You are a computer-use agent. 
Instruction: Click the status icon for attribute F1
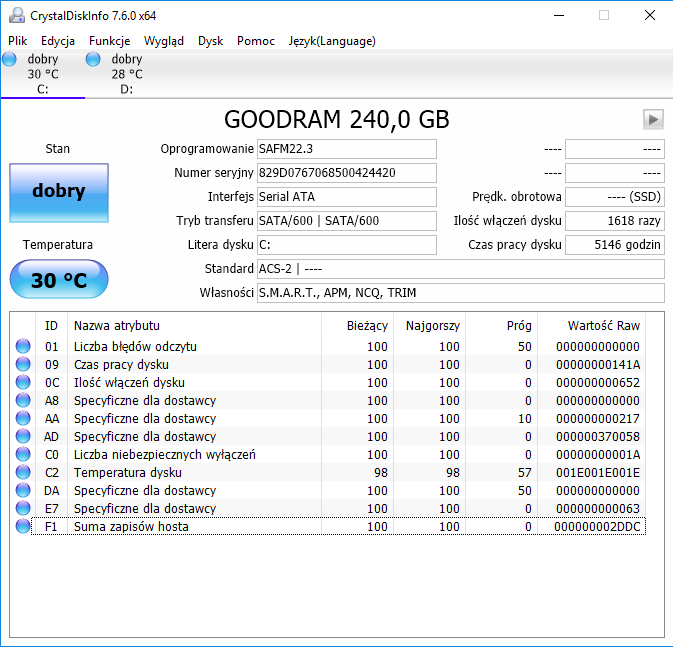click(23, 526)
